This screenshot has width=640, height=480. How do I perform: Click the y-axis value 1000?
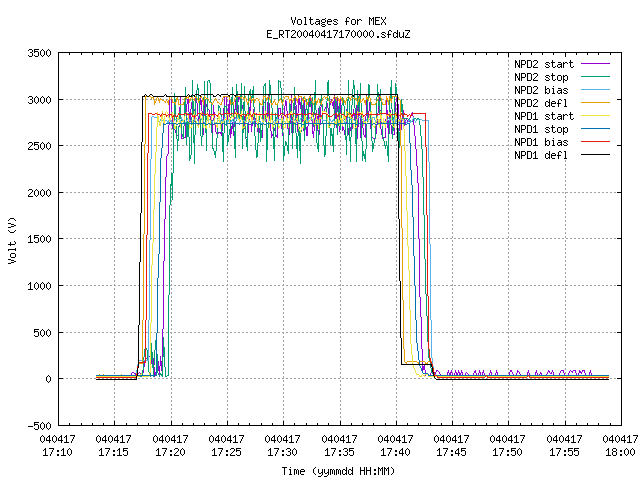[x=40, y=286]
